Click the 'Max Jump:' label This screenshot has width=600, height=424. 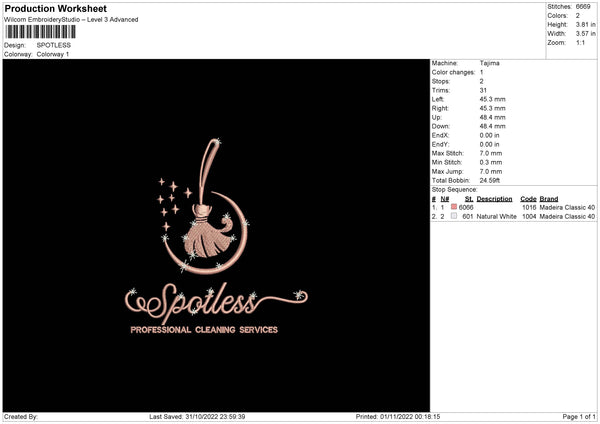[x=448, y=171]
